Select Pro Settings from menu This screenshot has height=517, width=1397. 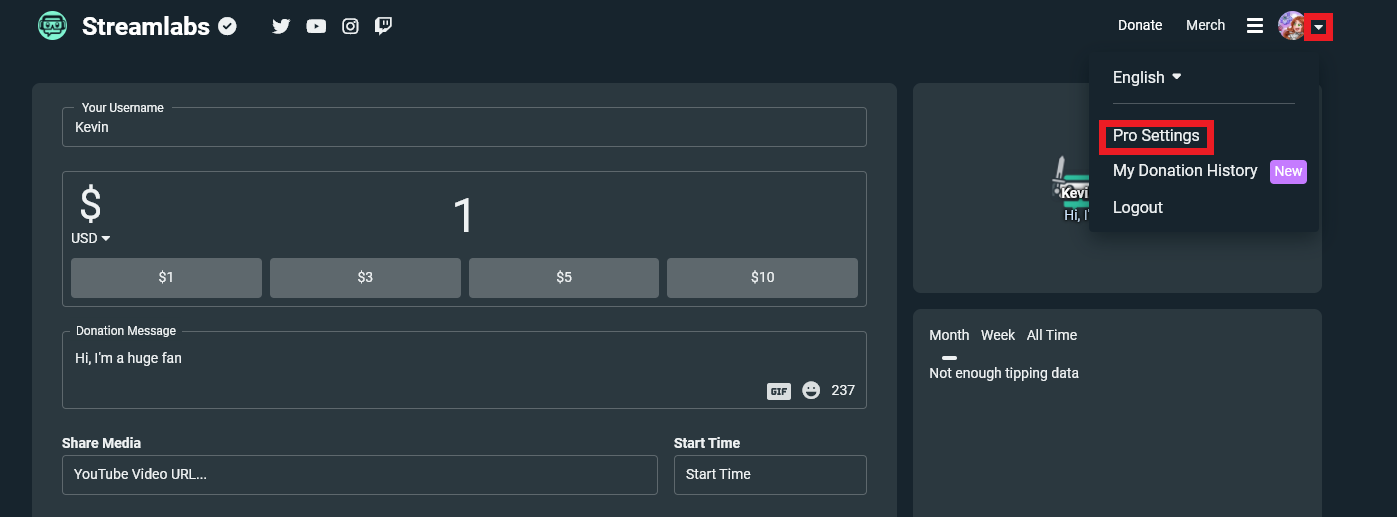(x=1156, y=136)
